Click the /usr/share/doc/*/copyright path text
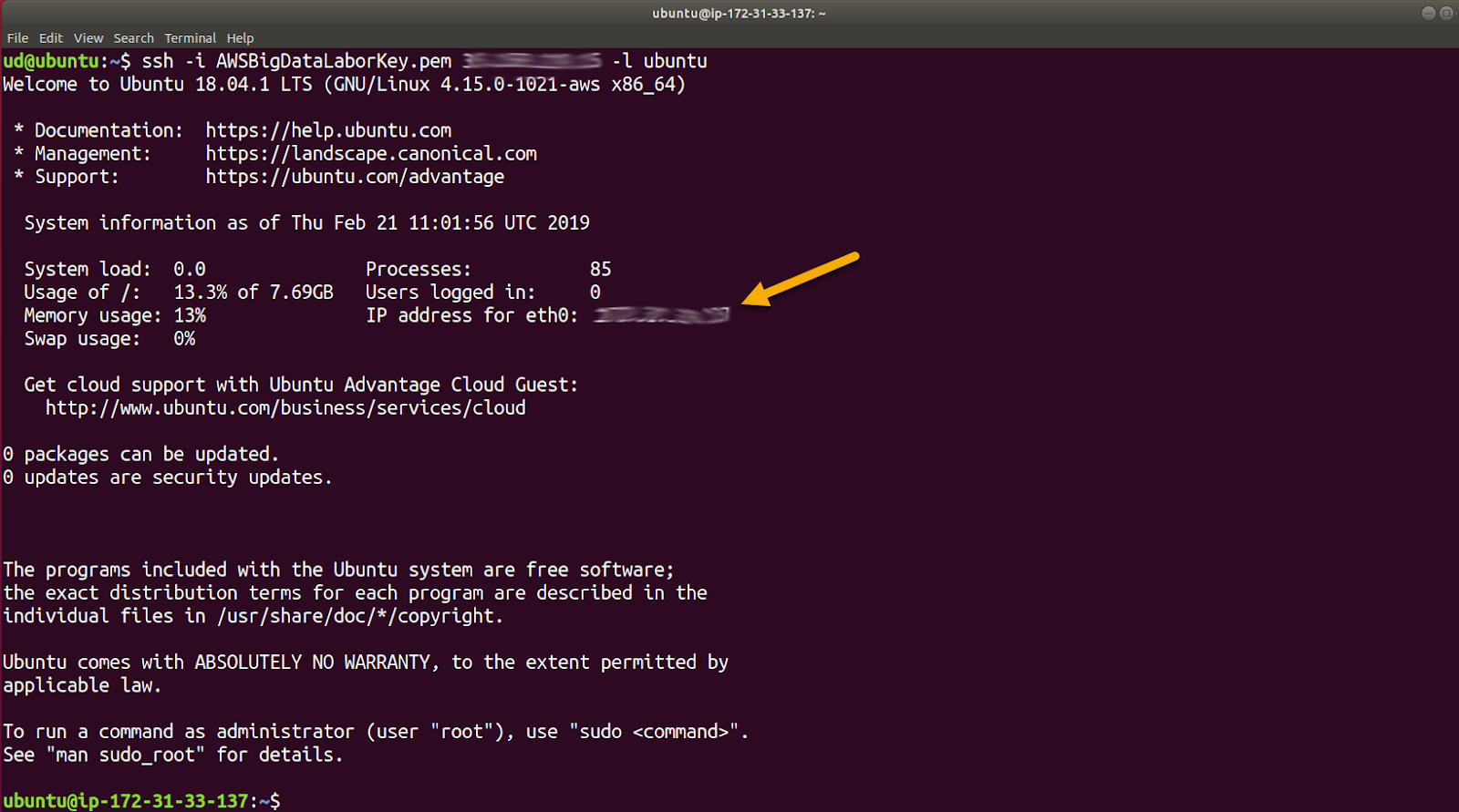The height and width of the screenshot is (812, 1459). pos(359,616)
